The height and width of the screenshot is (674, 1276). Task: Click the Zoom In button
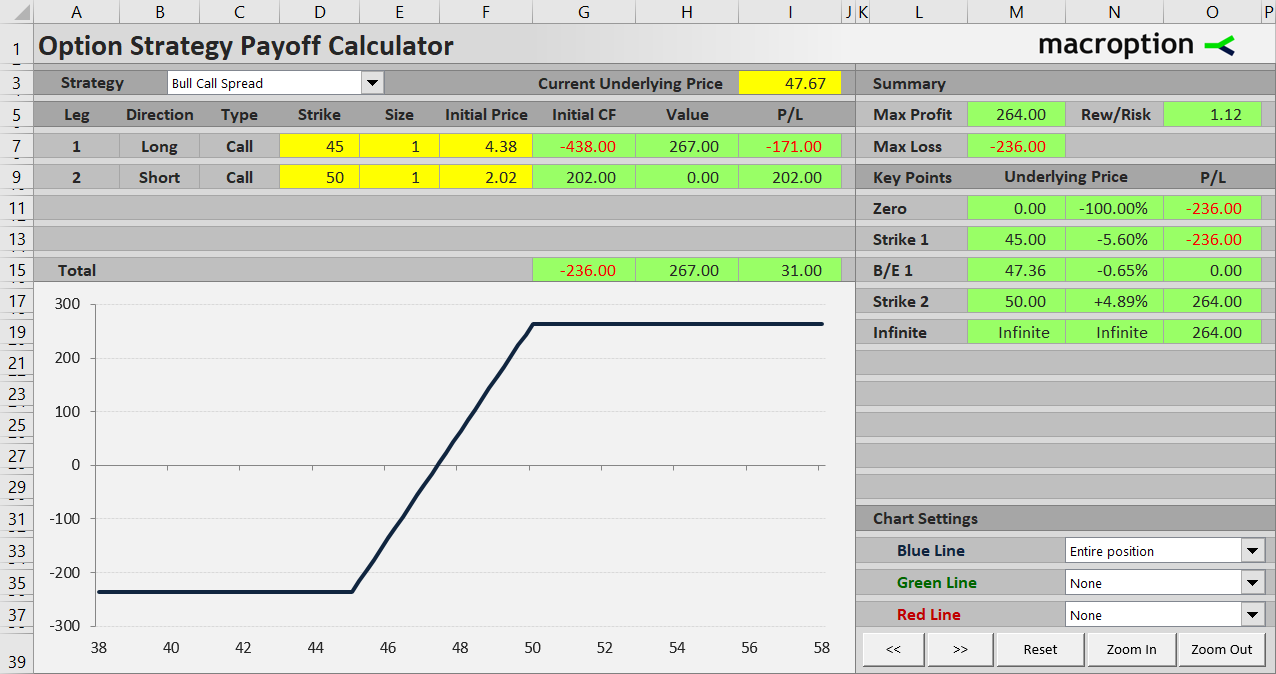point(1131,649)
